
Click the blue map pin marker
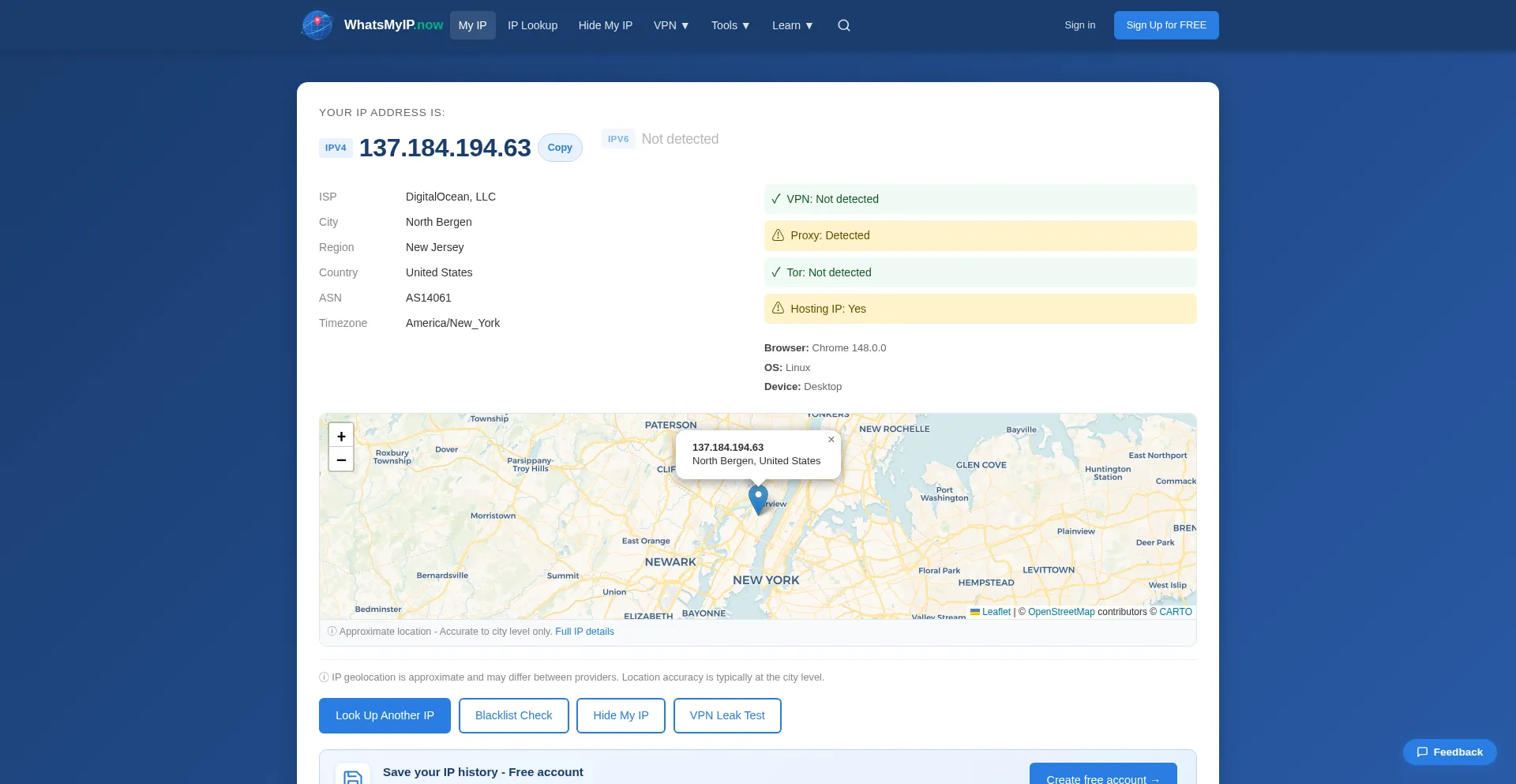click(x=758, y=500)
